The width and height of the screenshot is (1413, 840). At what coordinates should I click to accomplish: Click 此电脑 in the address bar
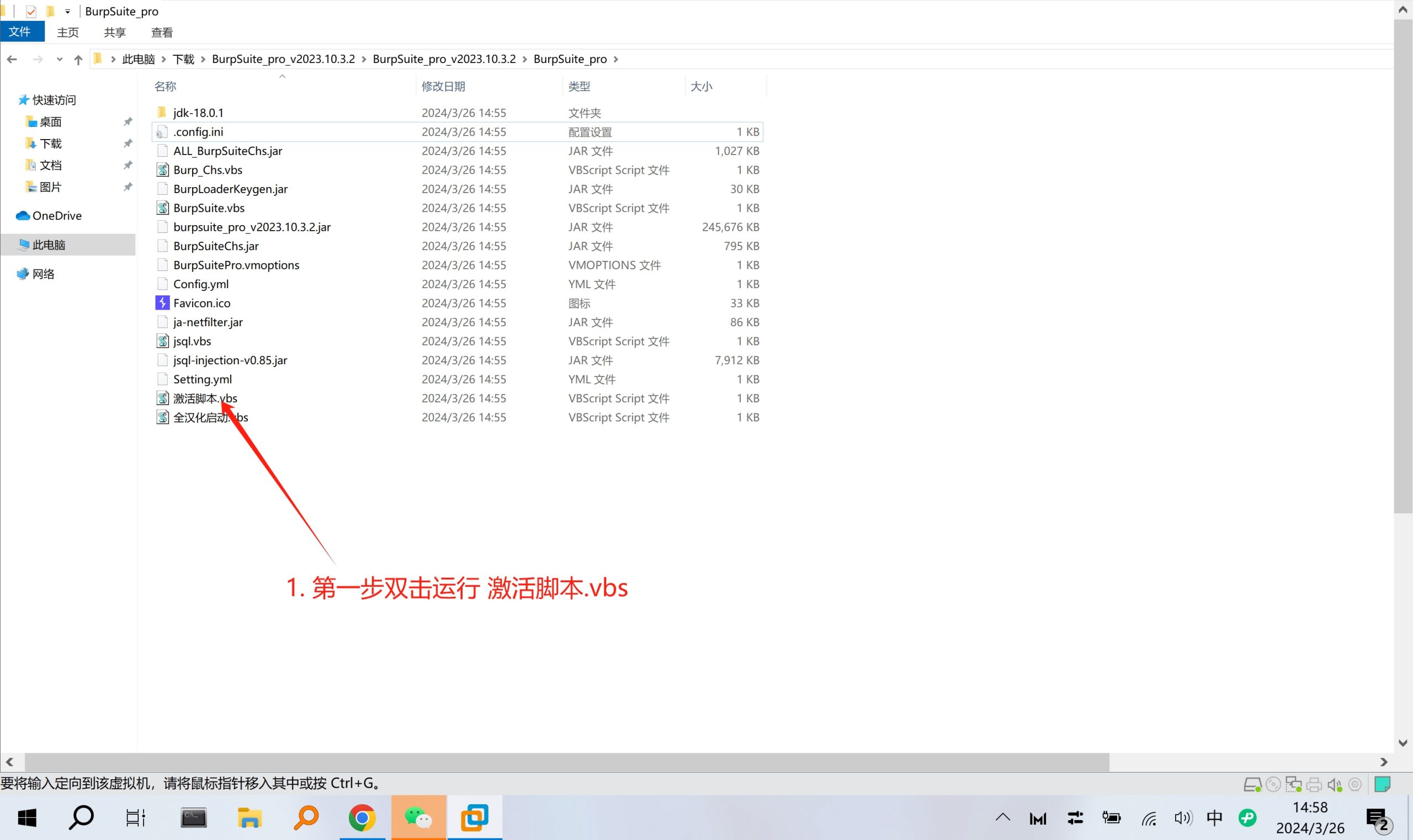click(x=138, y=59)
